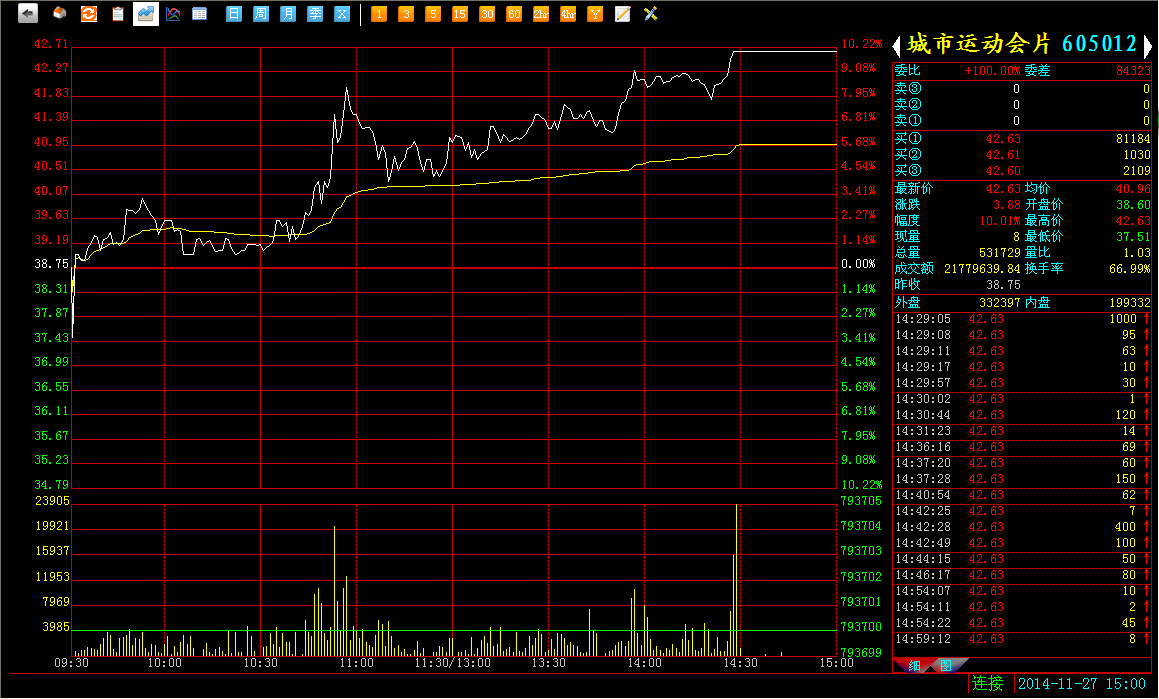Image resolution: width=1159 pixels, height=699 pixels.
Task: Select the 60-minute period button
Action: point(514,14)
